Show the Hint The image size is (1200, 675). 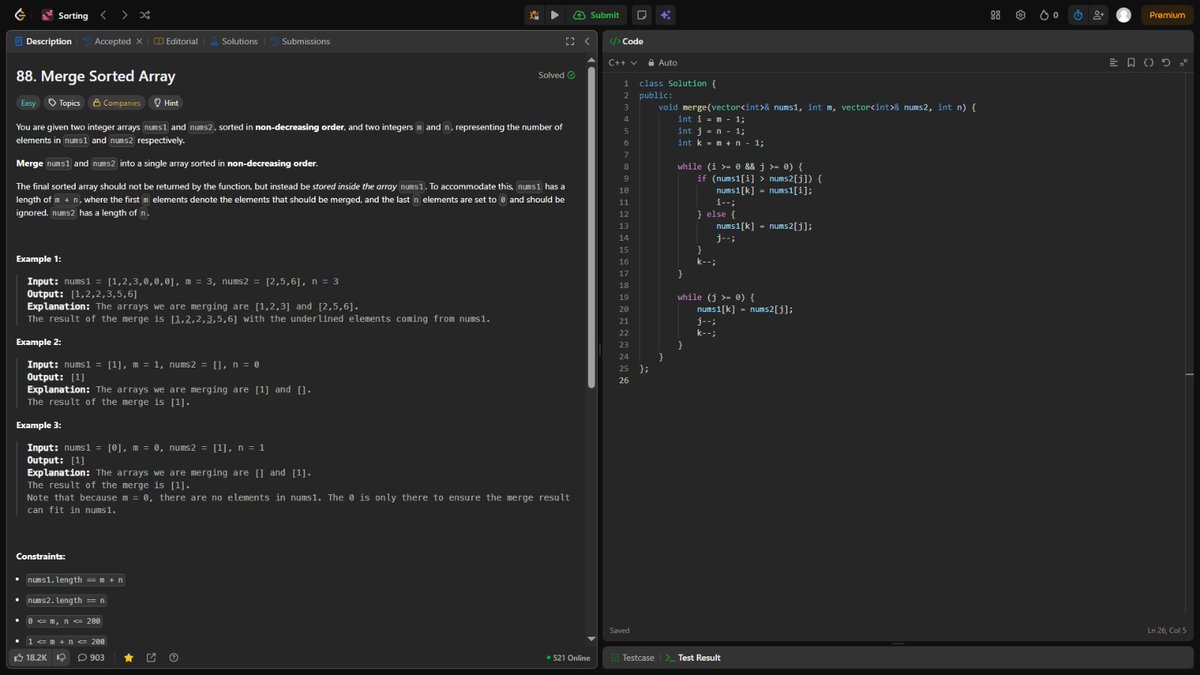tap(166, 103)
